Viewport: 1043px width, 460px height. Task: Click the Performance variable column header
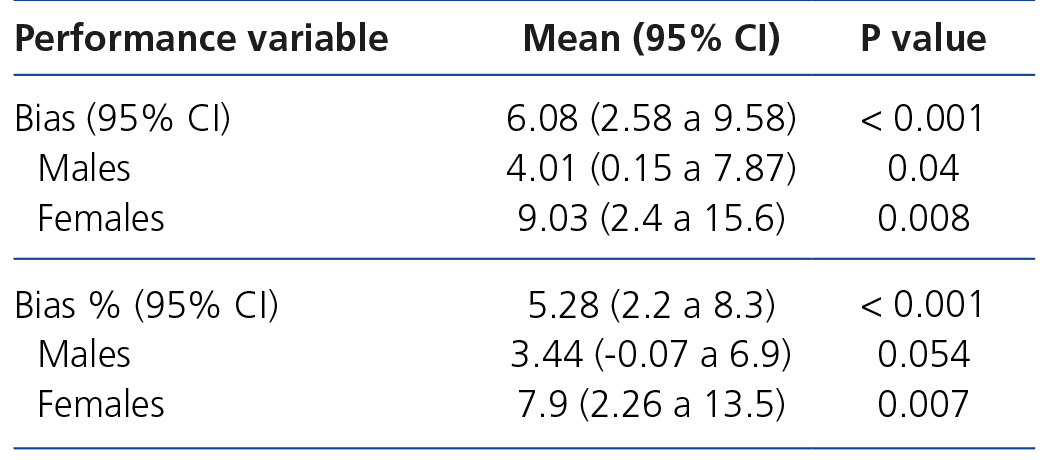(x=202, y=38)
